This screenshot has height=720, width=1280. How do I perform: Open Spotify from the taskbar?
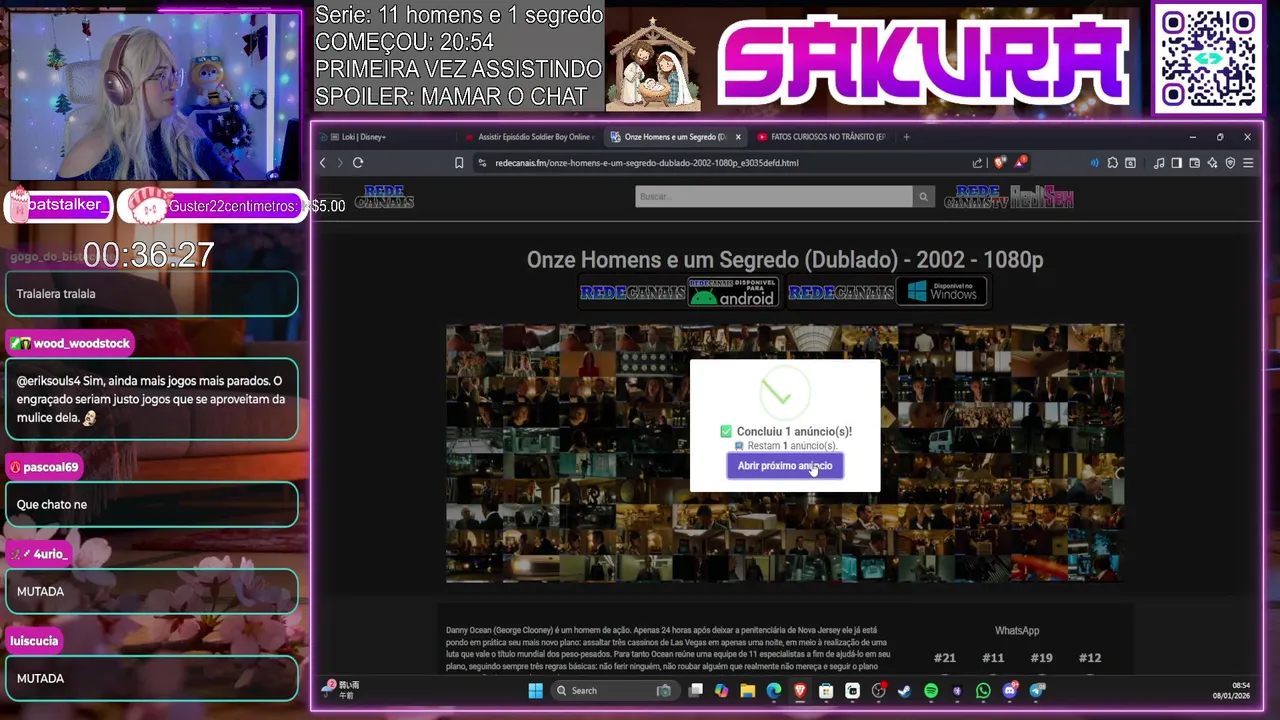(x=931, y=691)
